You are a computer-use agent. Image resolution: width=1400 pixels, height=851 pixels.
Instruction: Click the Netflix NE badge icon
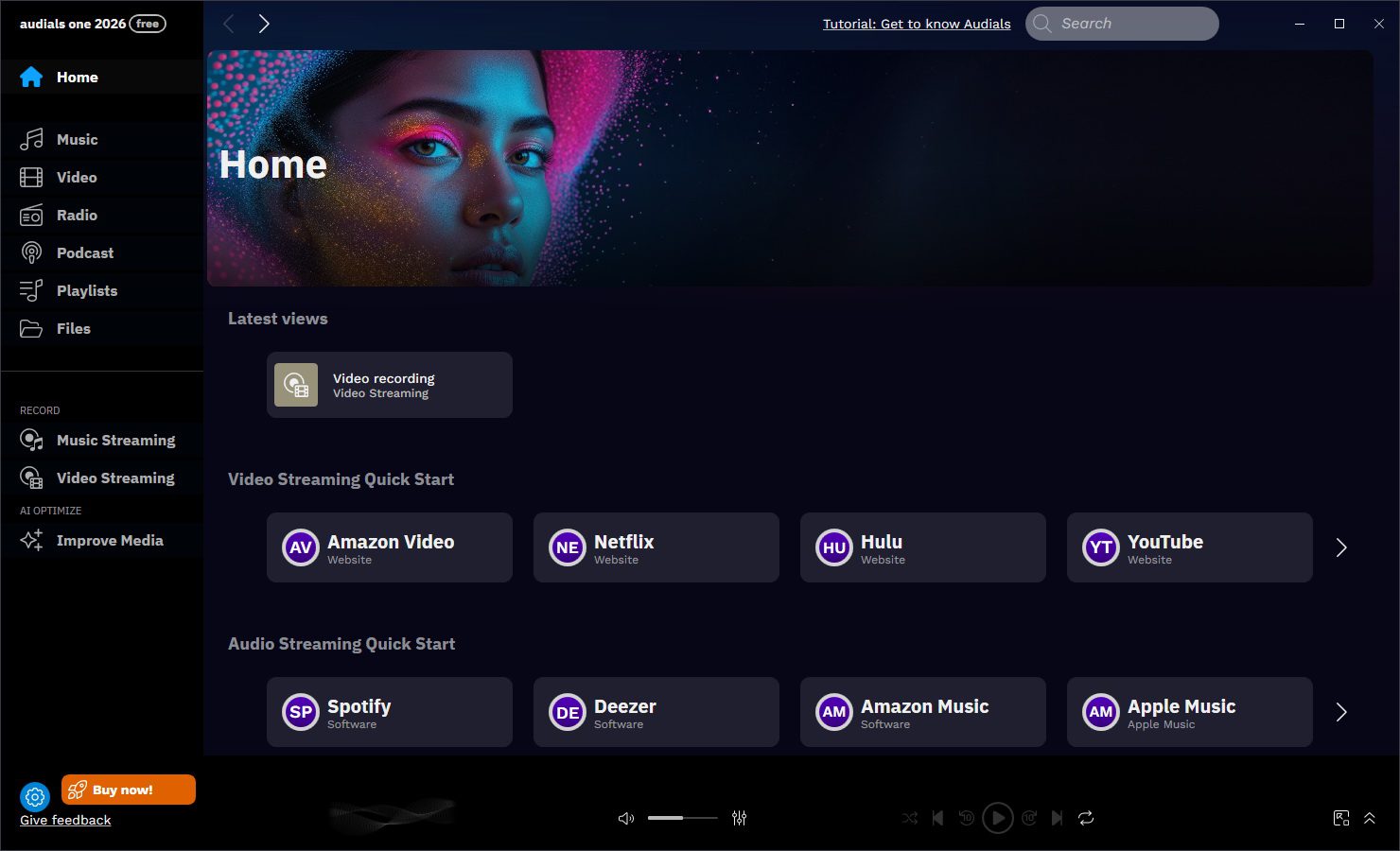(568, 548)
